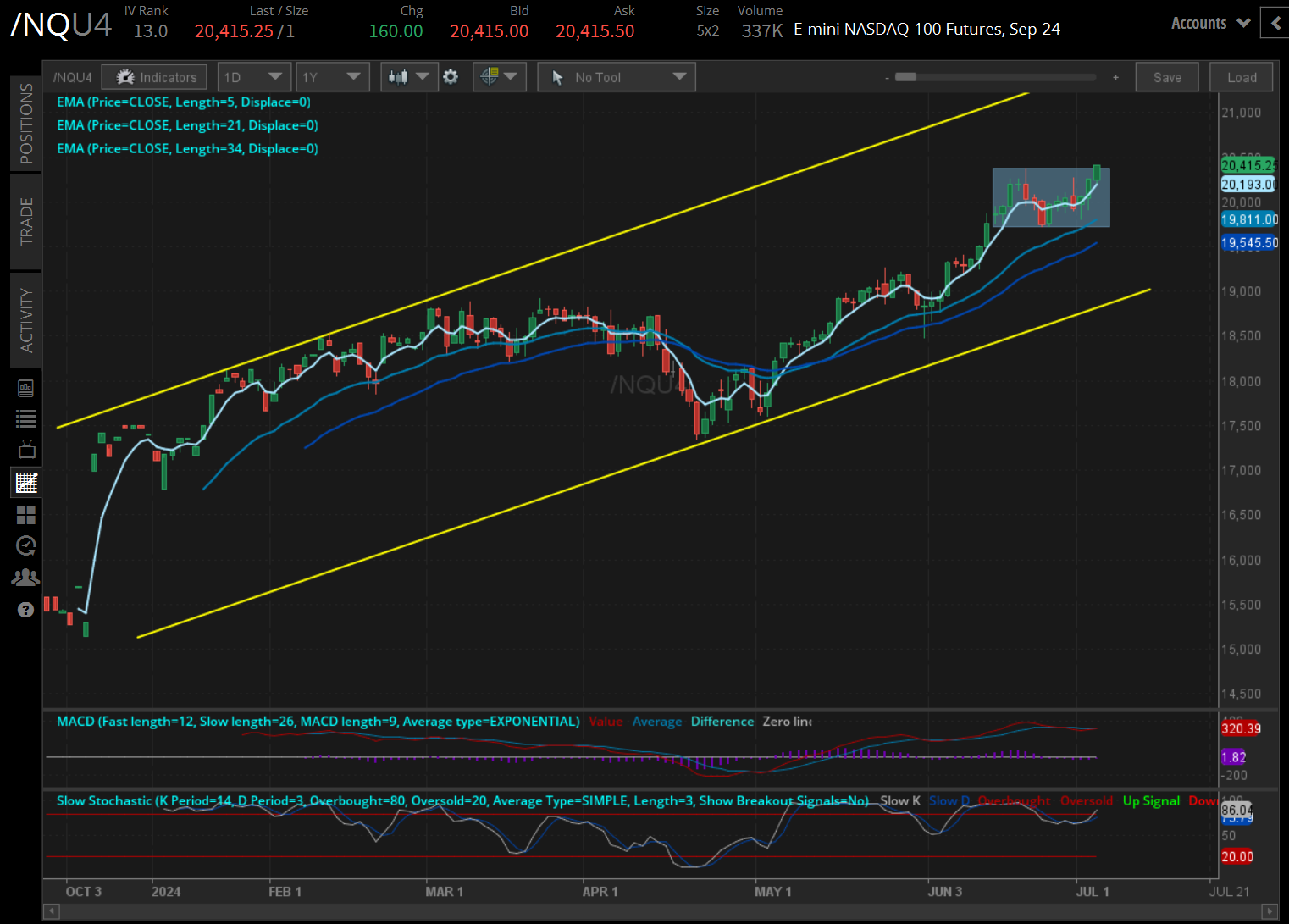The width and height of the screenshot is (1289, 924).
Task: Click the Load chart button
Action: 1242,77
